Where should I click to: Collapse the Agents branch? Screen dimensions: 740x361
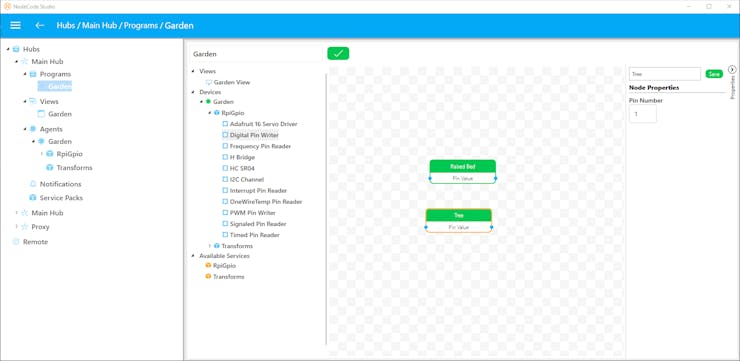25,129
